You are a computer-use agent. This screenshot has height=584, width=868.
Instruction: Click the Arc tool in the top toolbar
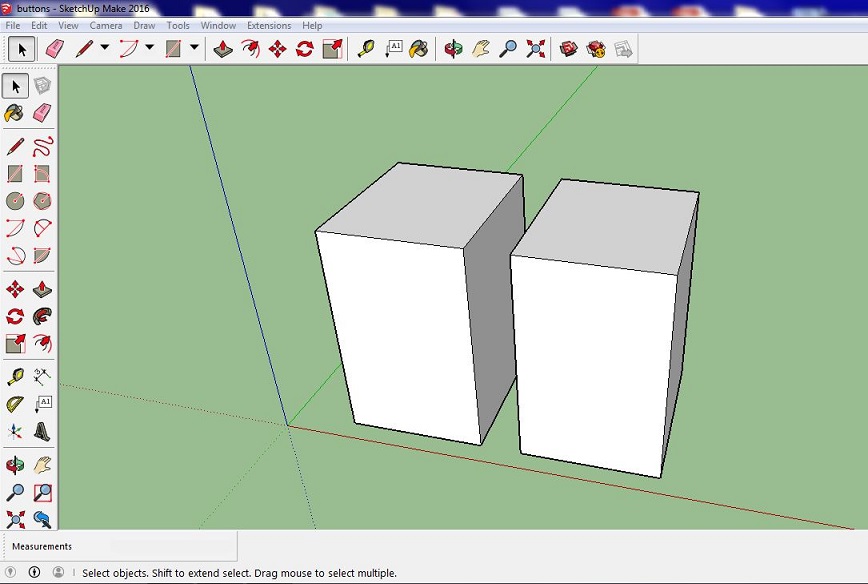point(129,49)
